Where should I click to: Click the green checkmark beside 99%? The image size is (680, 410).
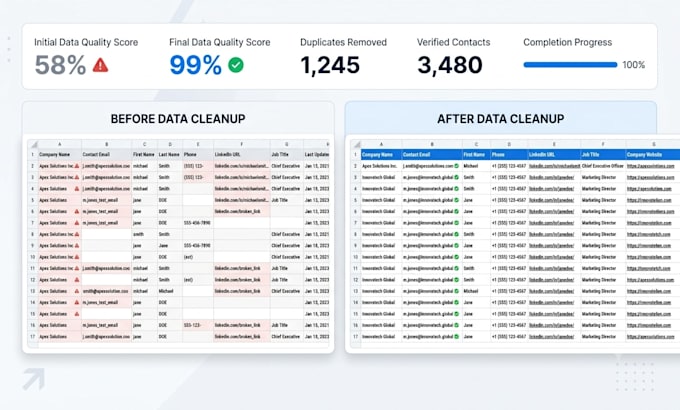(x=236, y=65)
